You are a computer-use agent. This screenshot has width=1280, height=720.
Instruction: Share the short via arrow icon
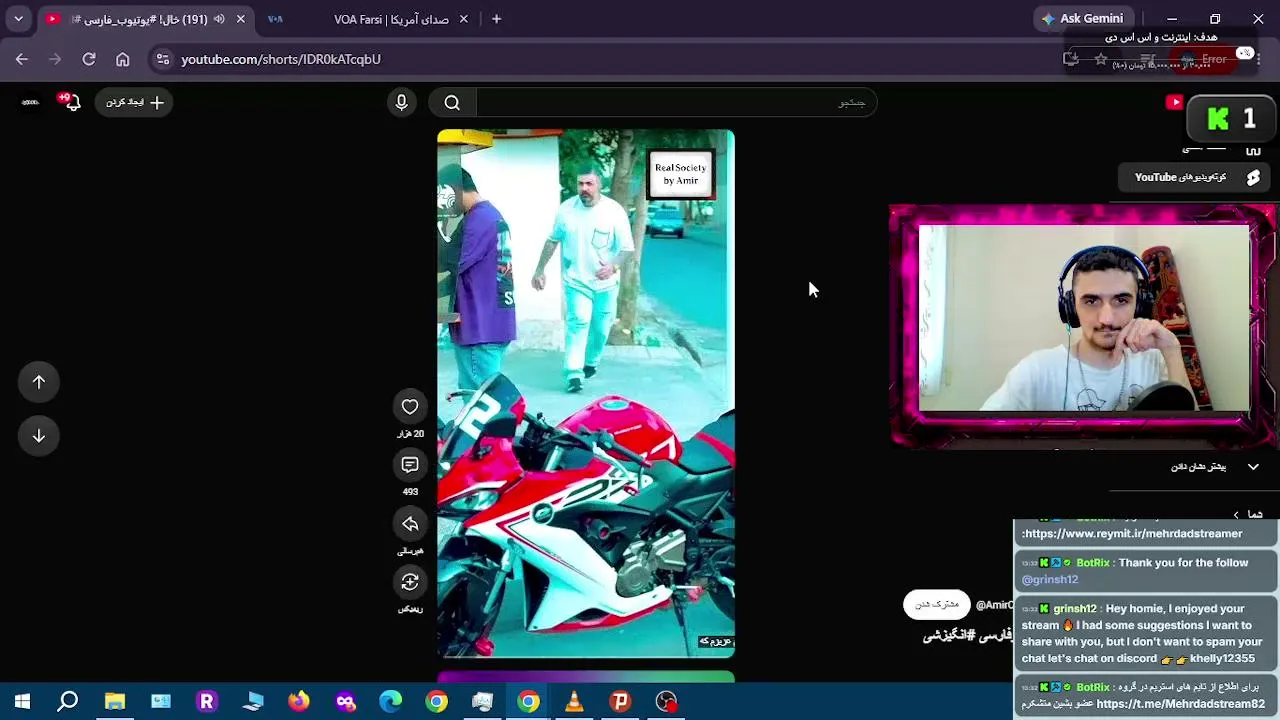pos(410,524)
